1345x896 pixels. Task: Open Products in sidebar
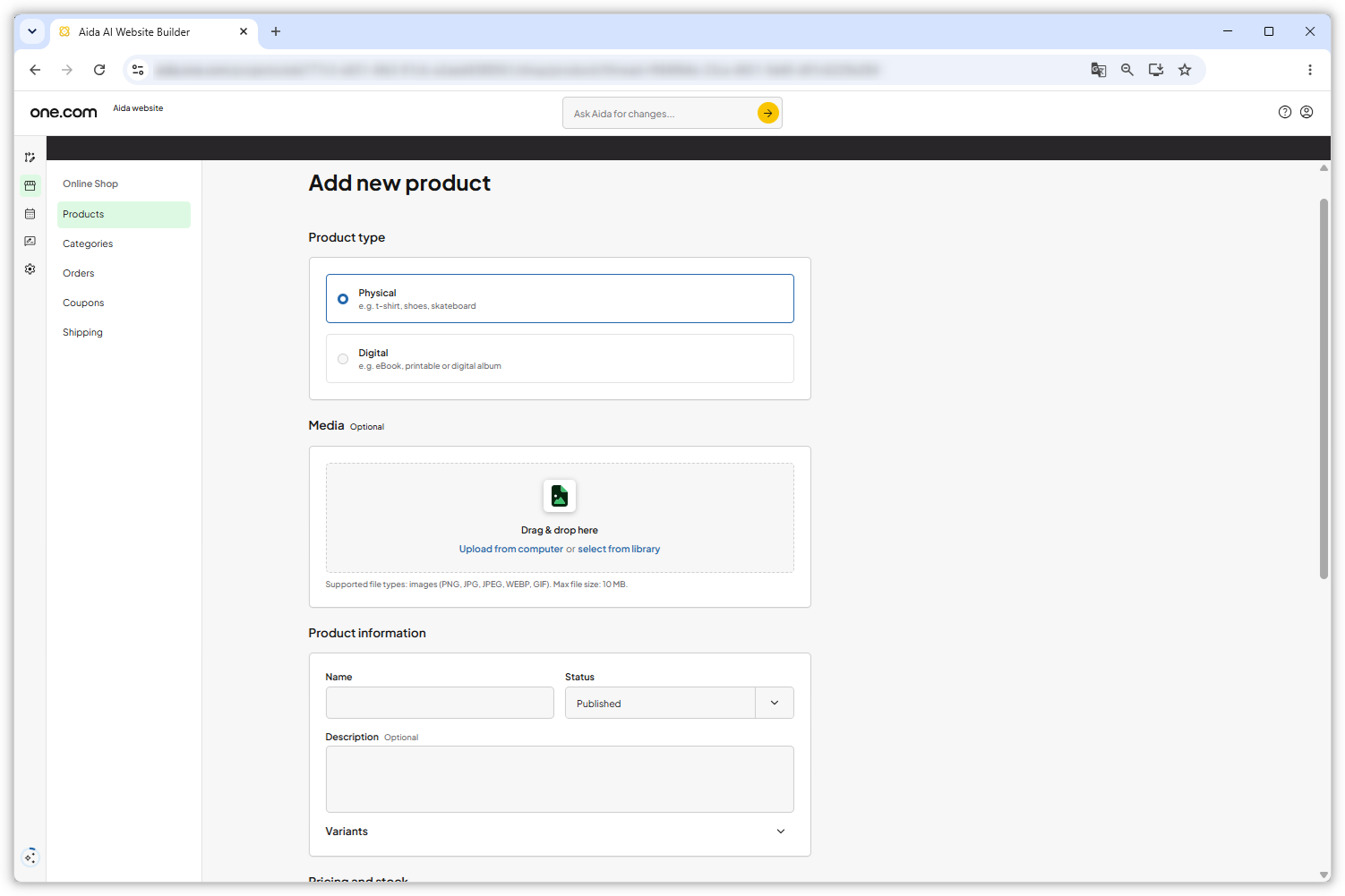click(124, 214)
